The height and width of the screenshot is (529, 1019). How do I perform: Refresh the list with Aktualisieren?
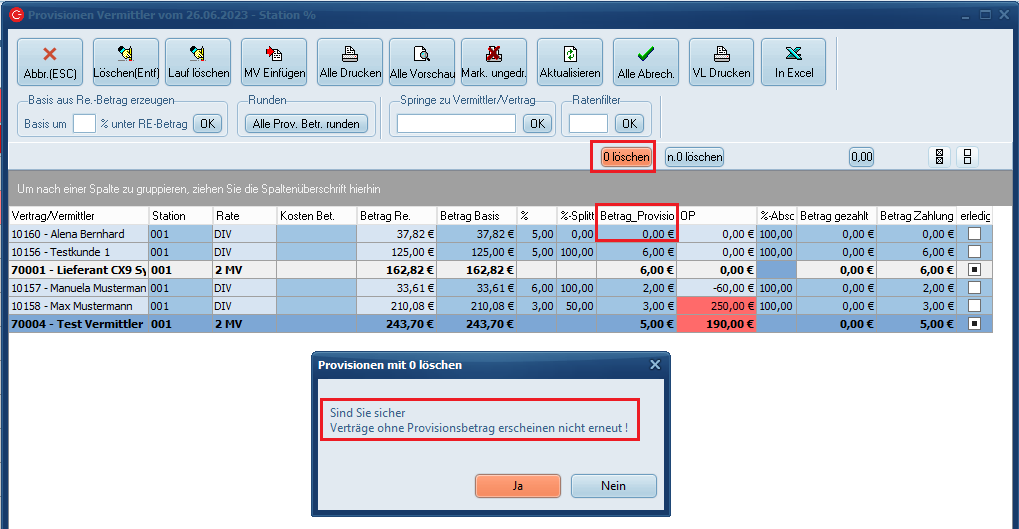[x=570, y=62]
